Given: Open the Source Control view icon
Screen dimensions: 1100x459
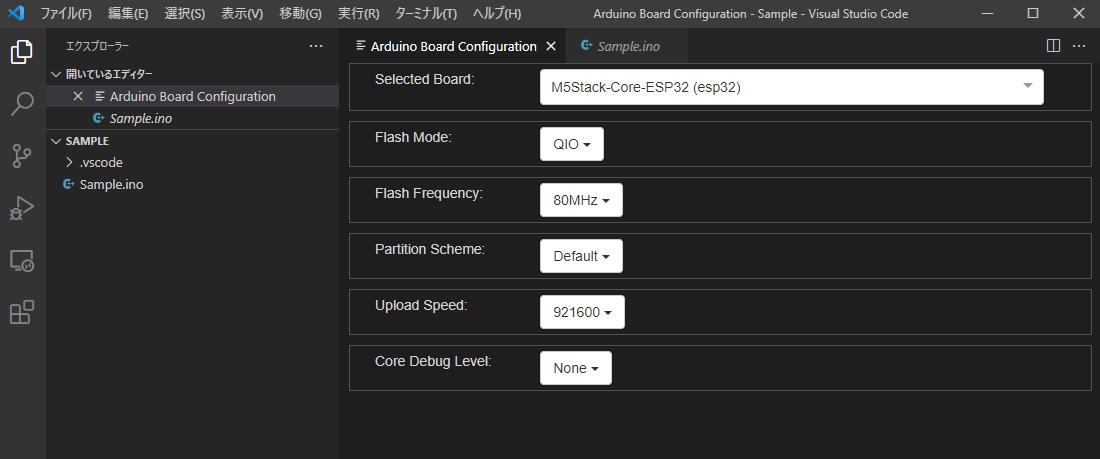Looking at the screenshot, I should (22, 156).
